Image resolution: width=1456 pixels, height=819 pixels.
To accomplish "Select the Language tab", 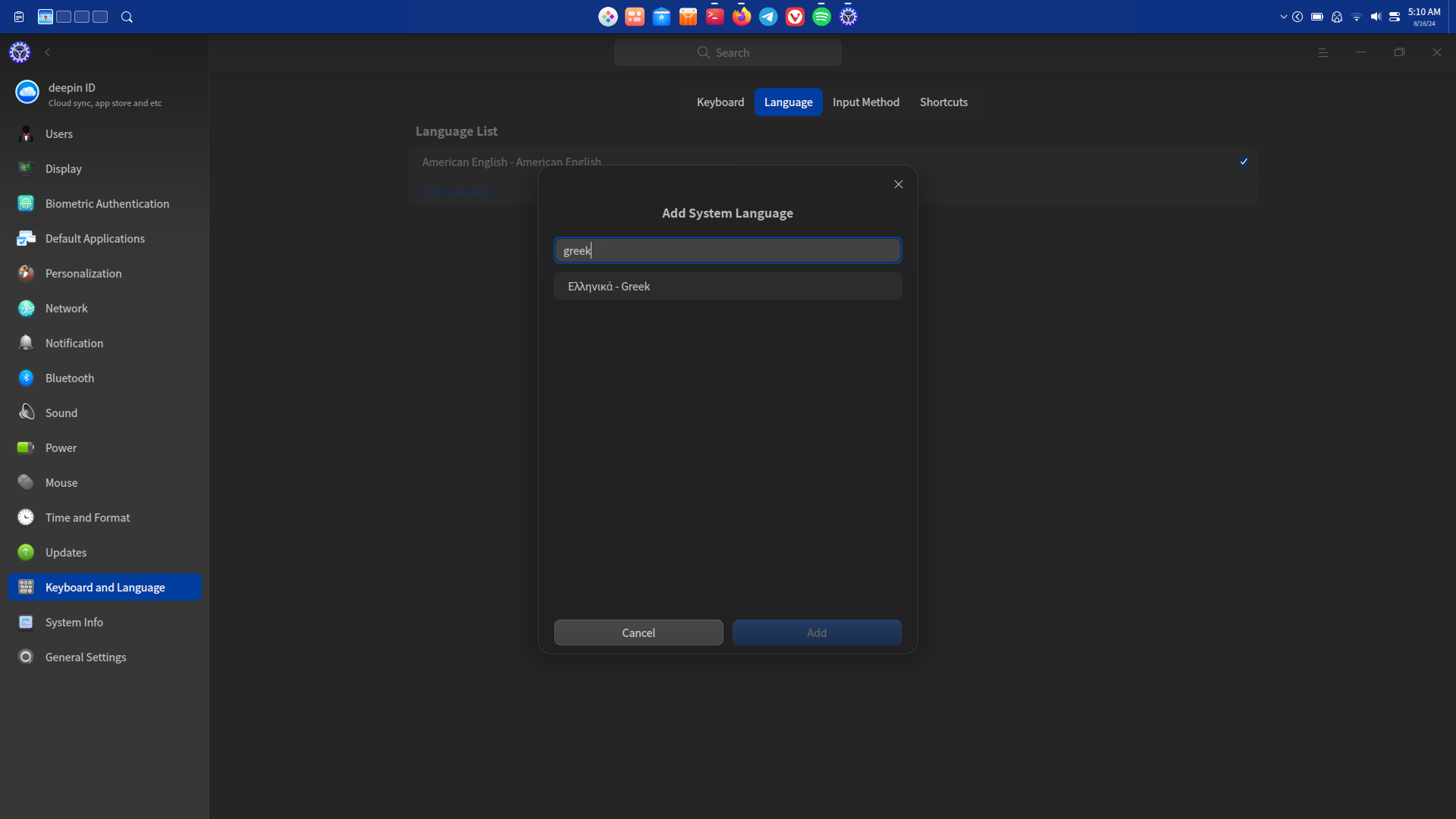I will coord(789,102).
